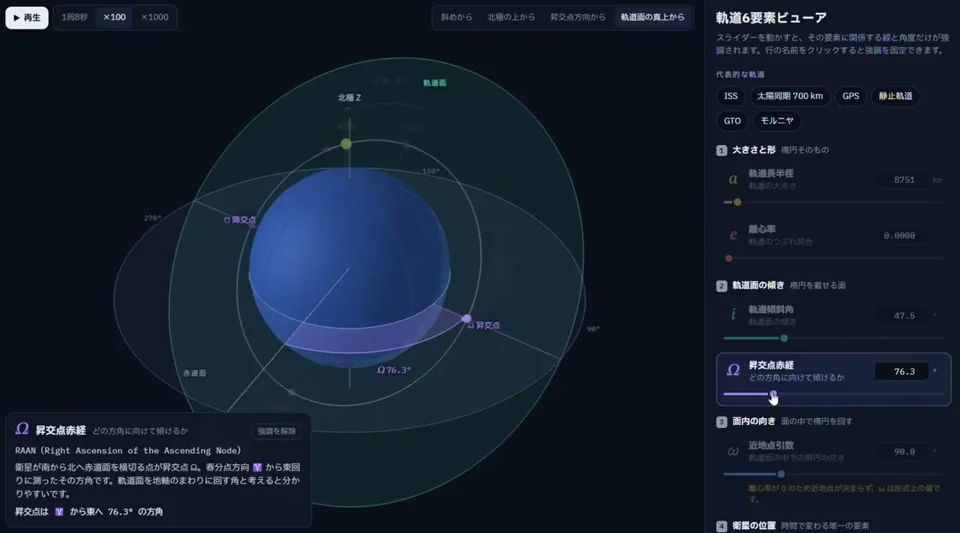The height and width of the screenshot is (533, 960).
Task: Click the 軌道長半径 row name
Action: pyautogui.click(x=771, y=174)
